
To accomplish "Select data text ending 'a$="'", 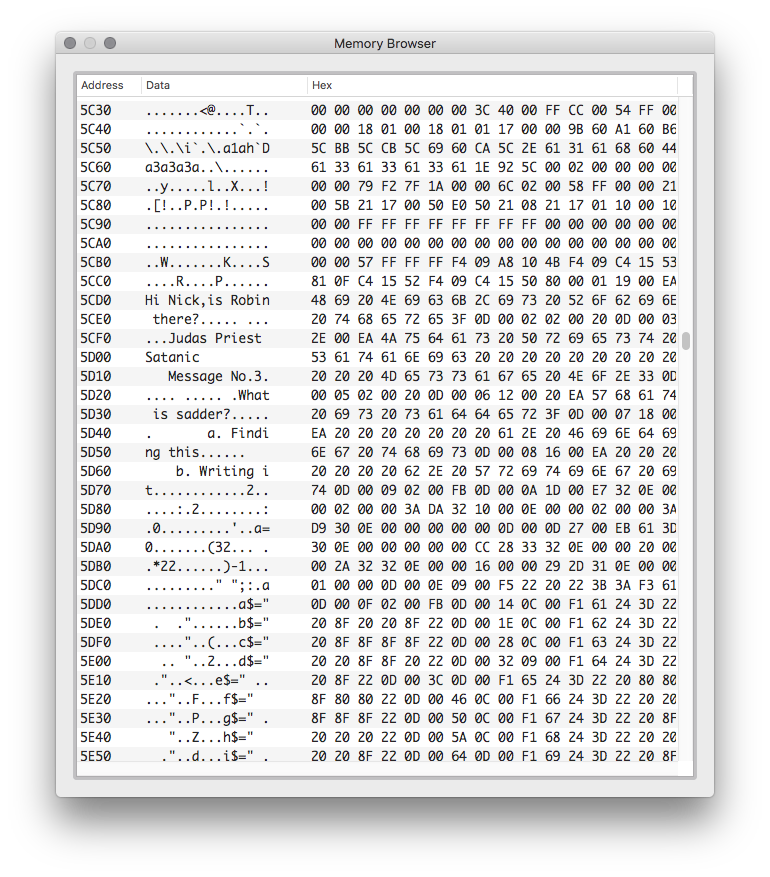I will click(207, 605).
